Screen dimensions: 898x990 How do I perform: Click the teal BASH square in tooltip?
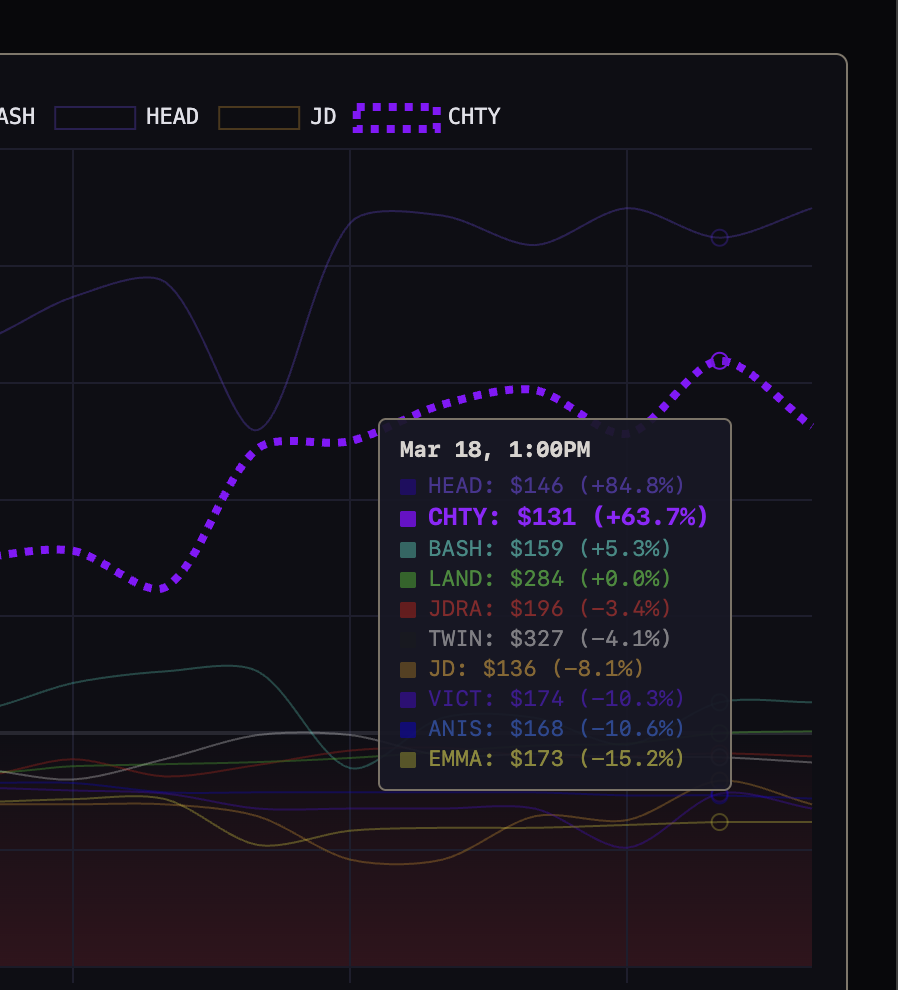coord(408,549)
